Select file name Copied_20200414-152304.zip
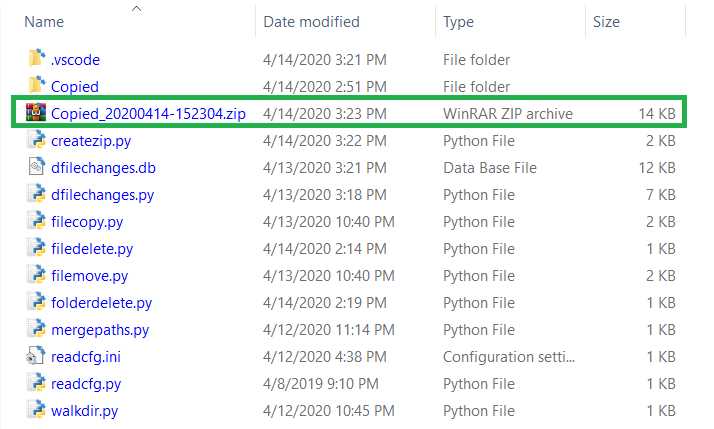714x429 pixels. (x=148, y=114)
